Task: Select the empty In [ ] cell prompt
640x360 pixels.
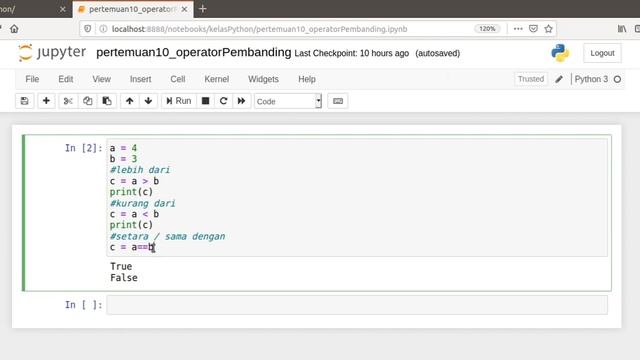Action: click(83, 305)
